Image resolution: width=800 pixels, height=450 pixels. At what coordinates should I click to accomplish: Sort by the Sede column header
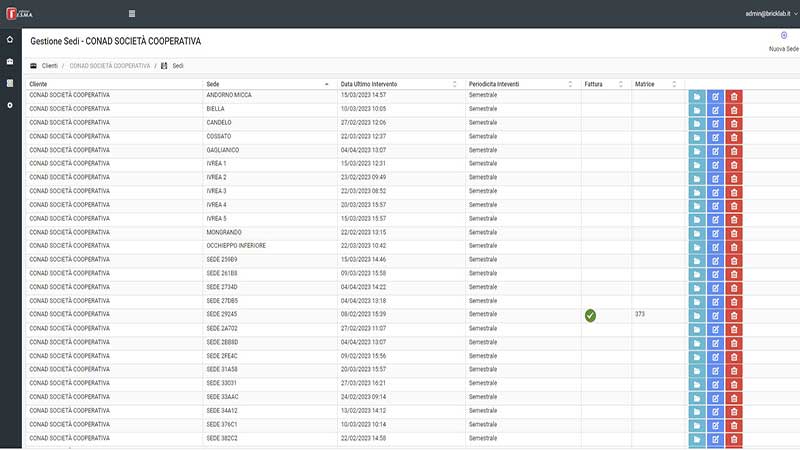[268, 84]
